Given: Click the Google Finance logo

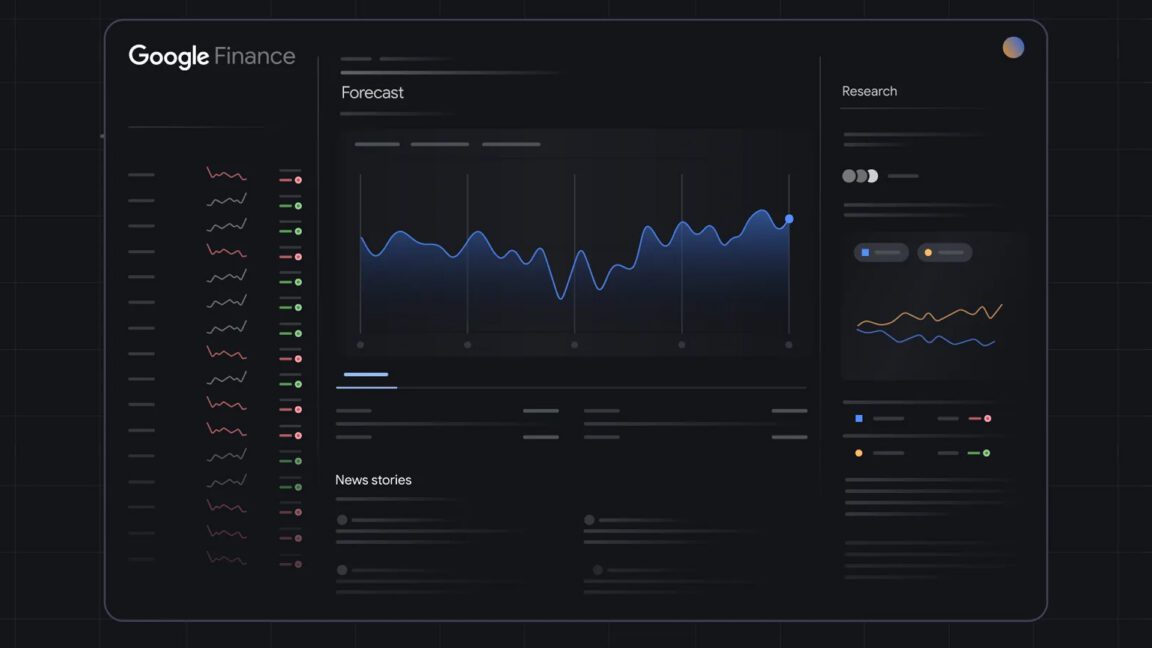Looking at the screenshot, I should (x=211, y=56).
